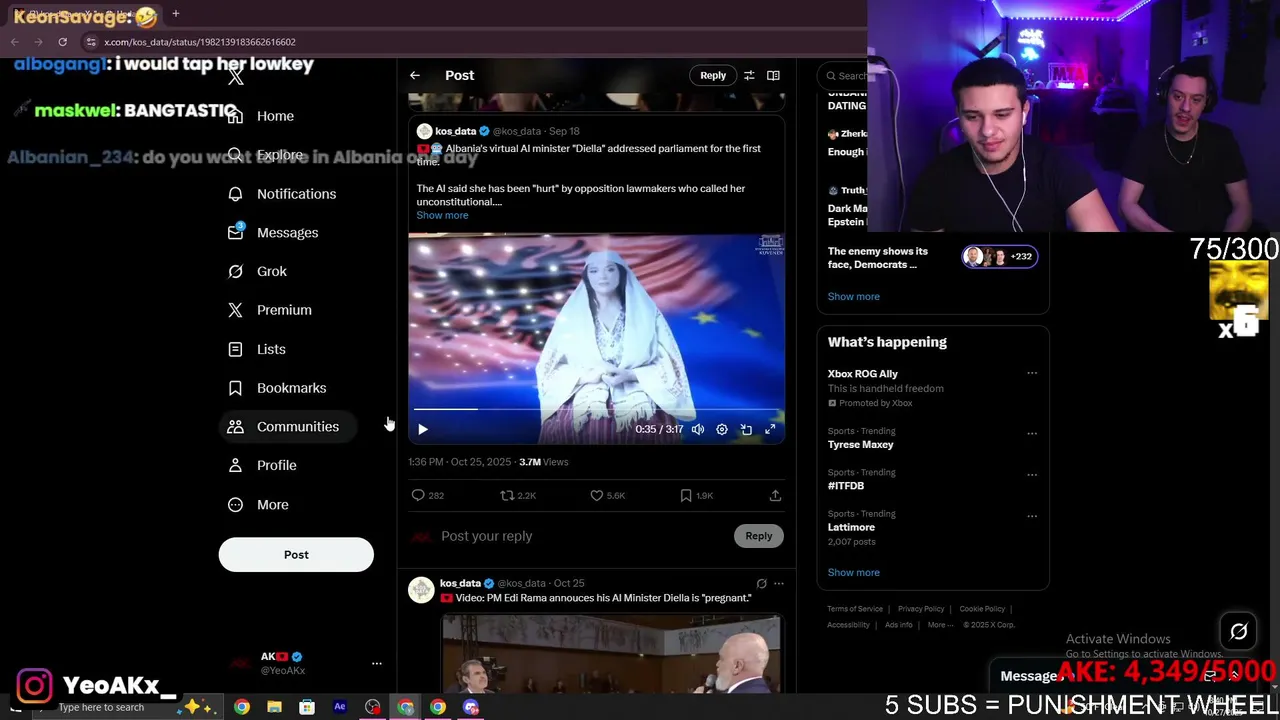
Task: Open a new browser tab plus icon
Action: coord(176,14)
